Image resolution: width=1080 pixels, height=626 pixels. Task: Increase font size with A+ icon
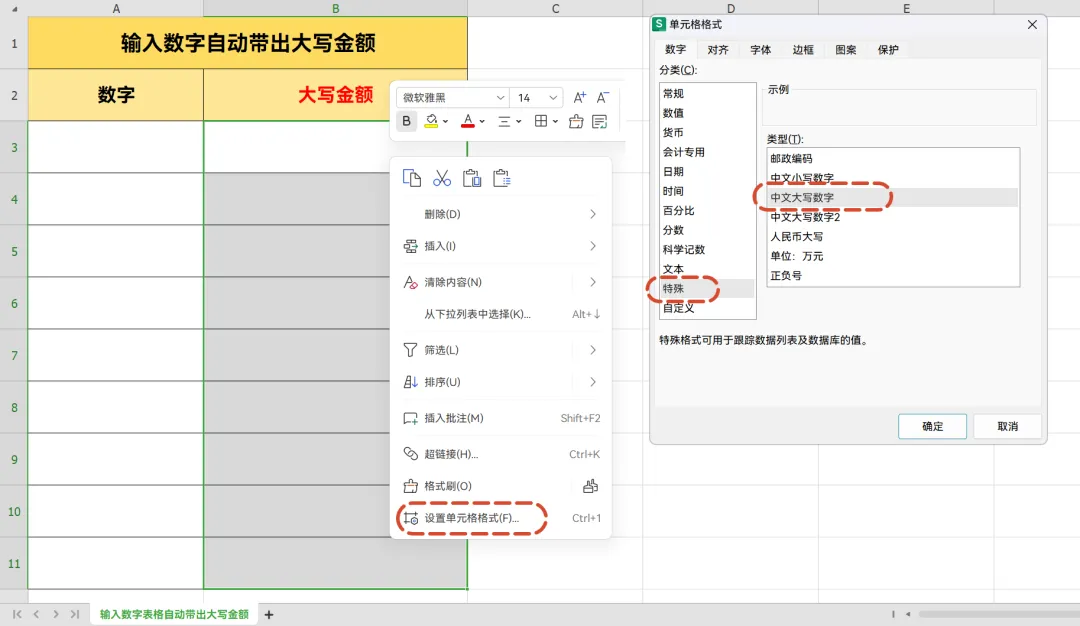coord(580,97)
